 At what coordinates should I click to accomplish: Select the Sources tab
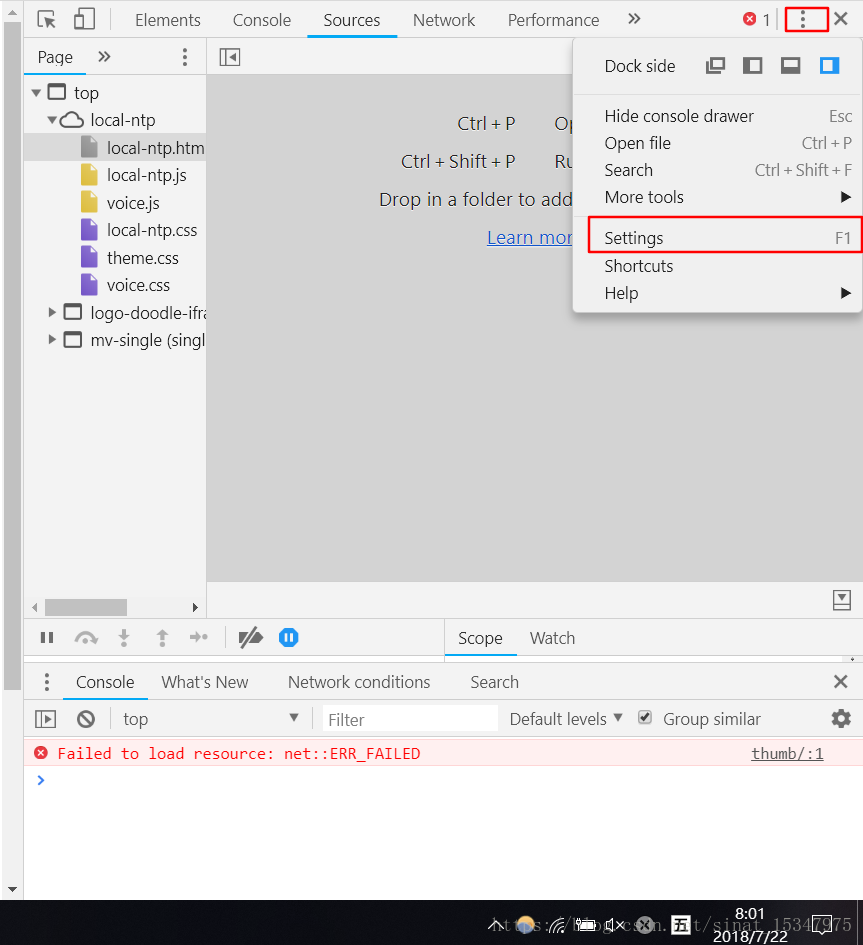coord(352,20)
